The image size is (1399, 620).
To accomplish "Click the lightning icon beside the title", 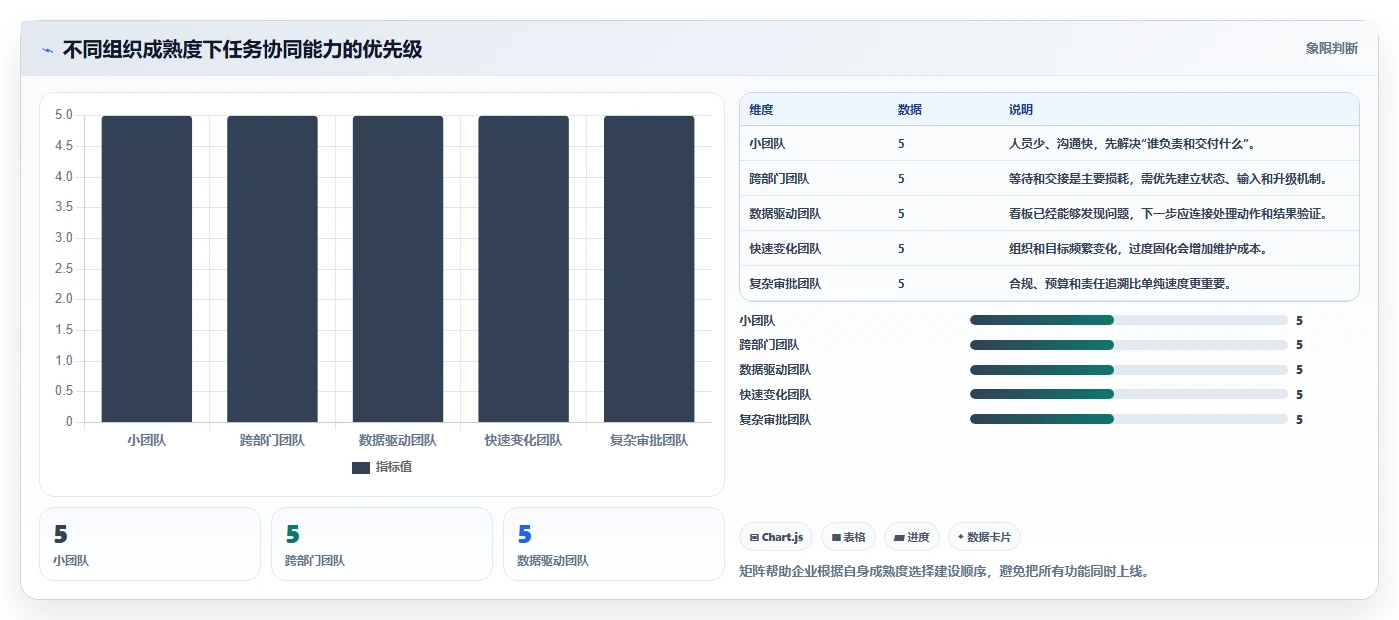I will [x=47, y=49].
